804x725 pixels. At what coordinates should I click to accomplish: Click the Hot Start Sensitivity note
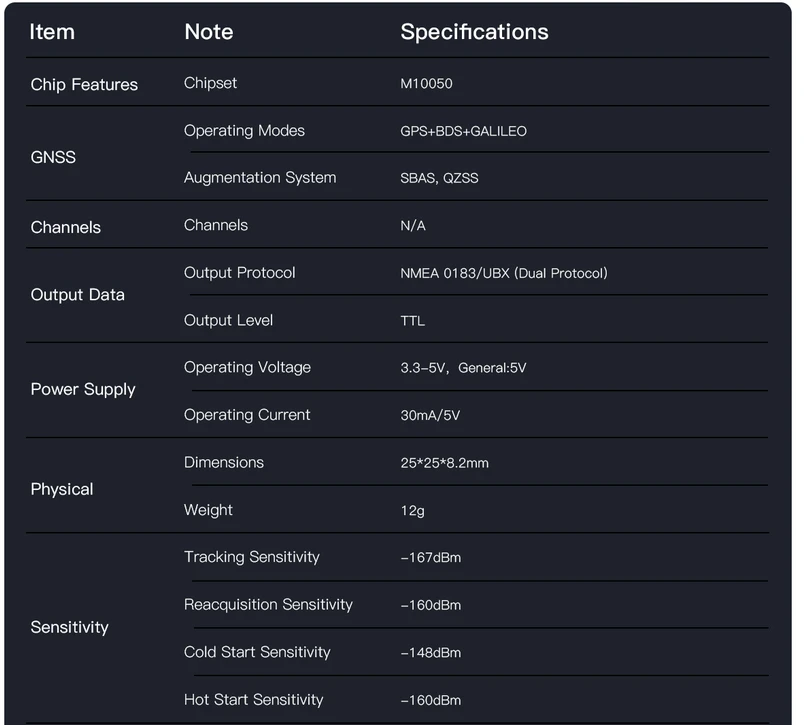[253, 700]
